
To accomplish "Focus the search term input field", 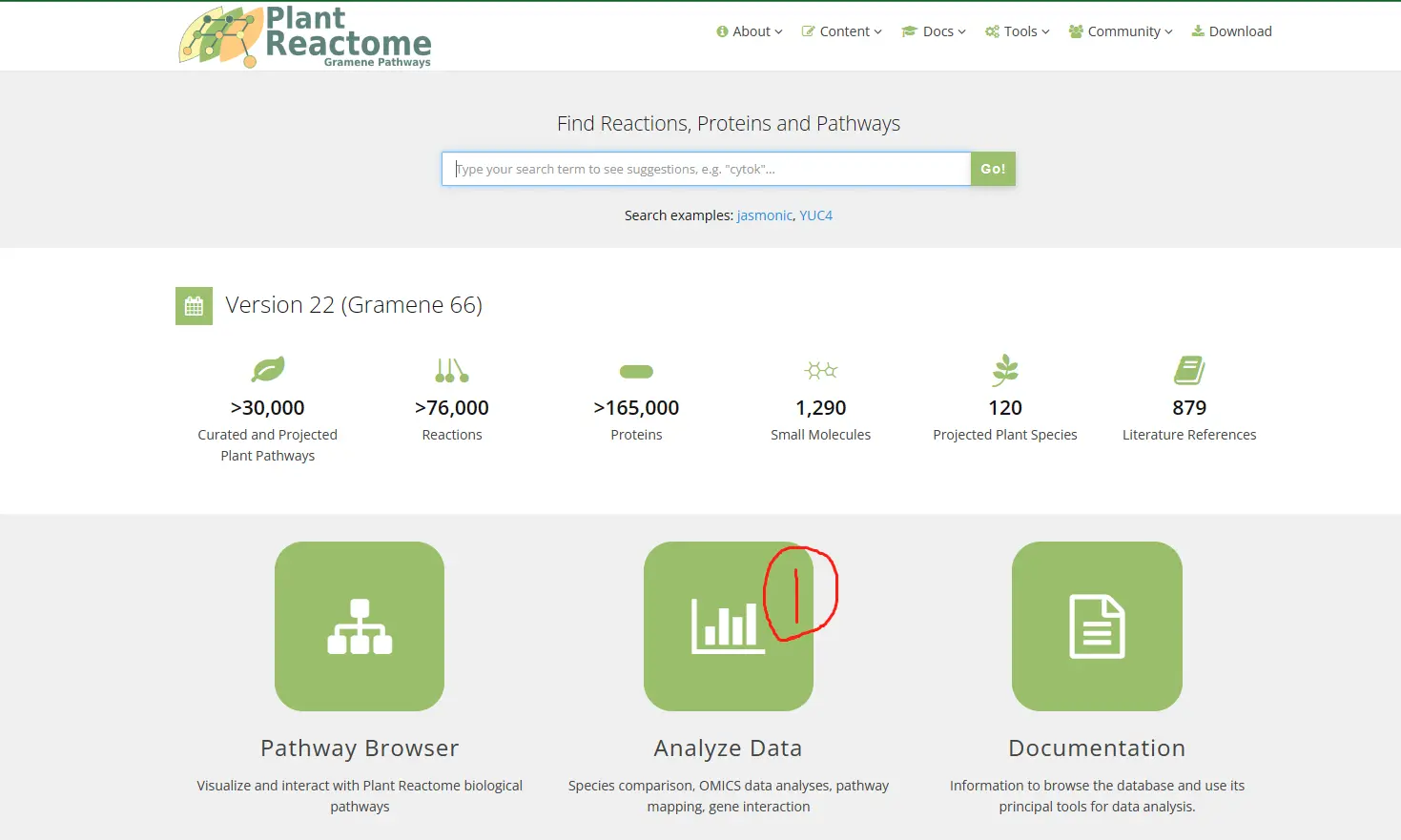I will (x=706, y=169).
